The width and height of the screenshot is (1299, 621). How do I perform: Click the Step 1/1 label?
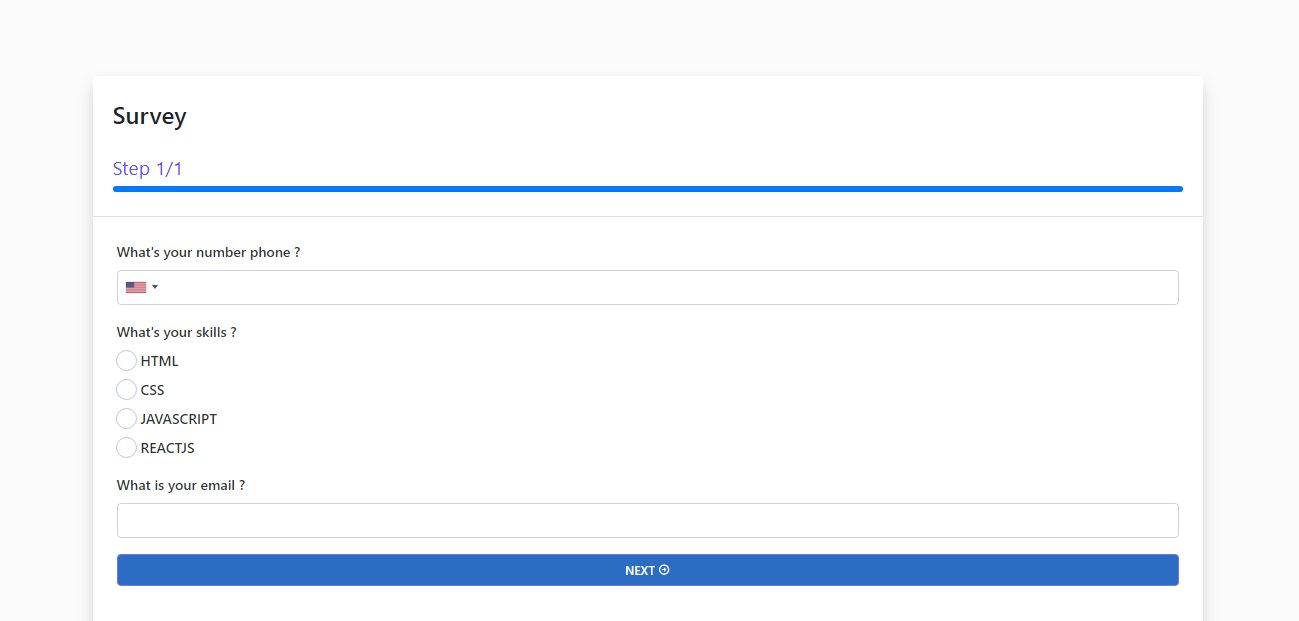pyautogui.click(x=148, y=168)
